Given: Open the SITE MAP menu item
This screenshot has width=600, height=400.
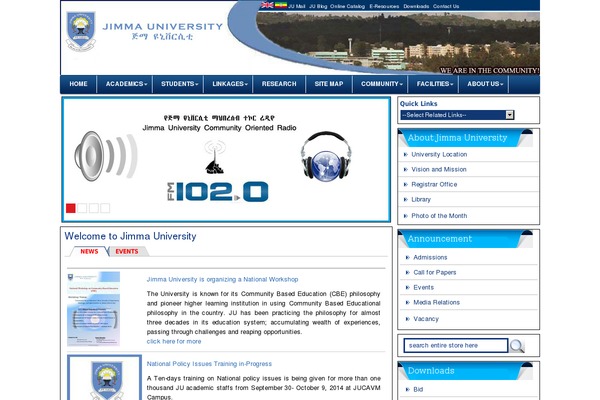Looking at the screenshot, I should pos(329,84).
